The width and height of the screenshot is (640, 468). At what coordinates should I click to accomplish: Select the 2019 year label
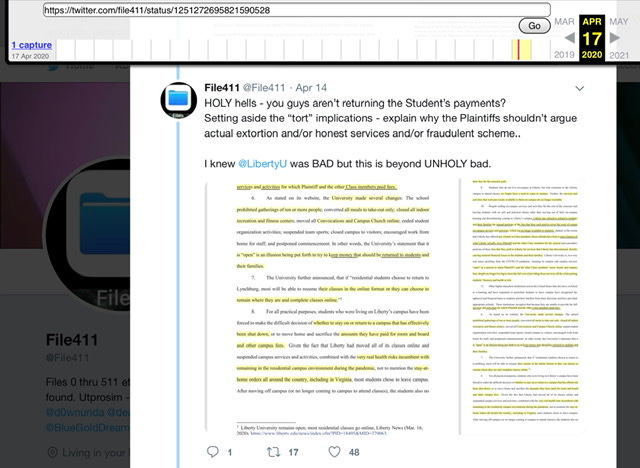click(x=564, y=55)
